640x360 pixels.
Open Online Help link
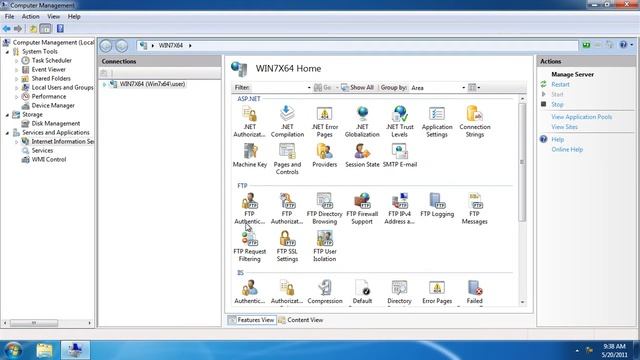(x=567, y=149)
